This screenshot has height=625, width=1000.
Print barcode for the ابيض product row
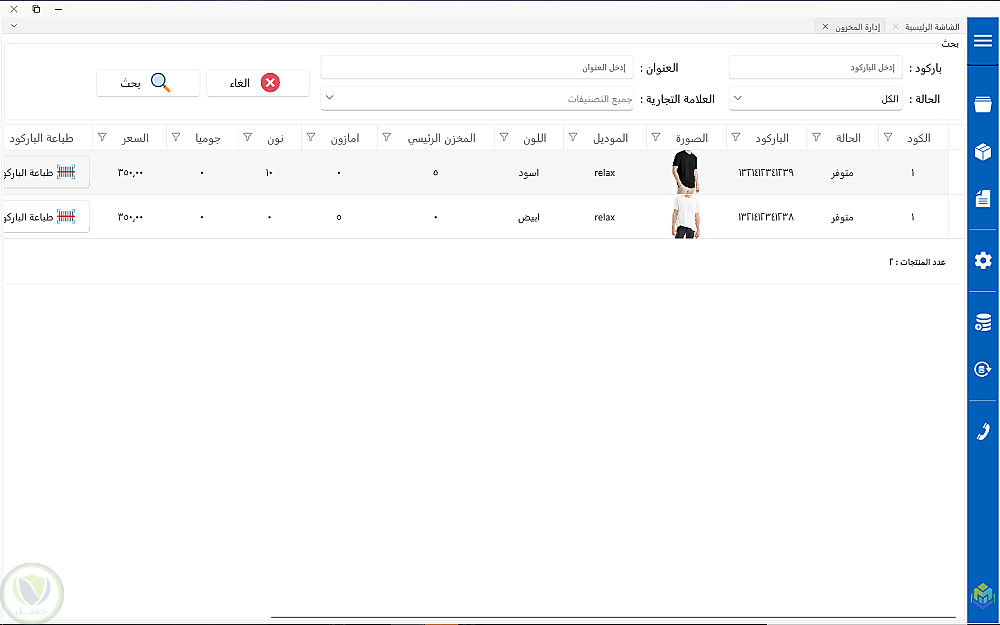click(x=46, y=217)
